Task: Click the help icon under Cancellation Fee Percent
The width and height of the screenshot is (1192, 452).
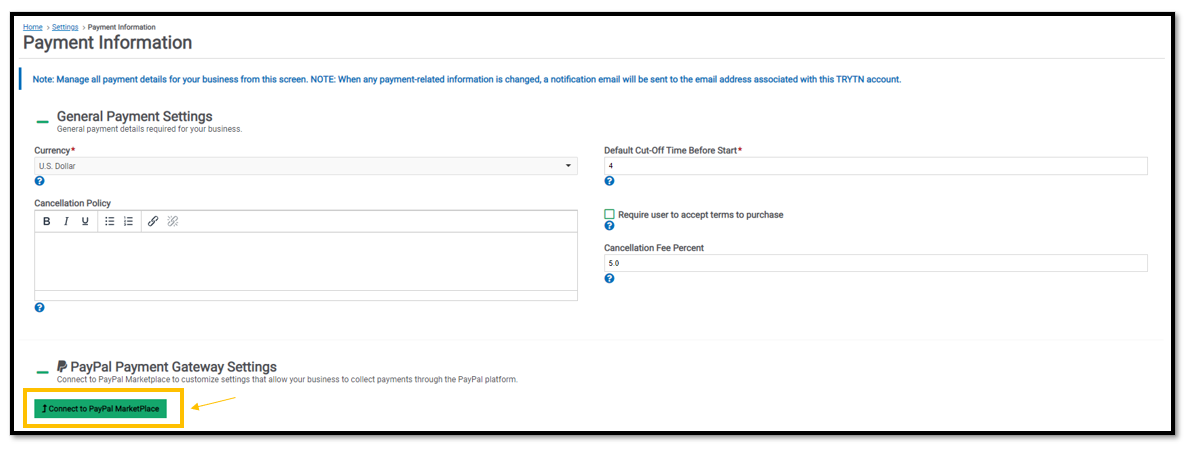Action: (609, 279)
